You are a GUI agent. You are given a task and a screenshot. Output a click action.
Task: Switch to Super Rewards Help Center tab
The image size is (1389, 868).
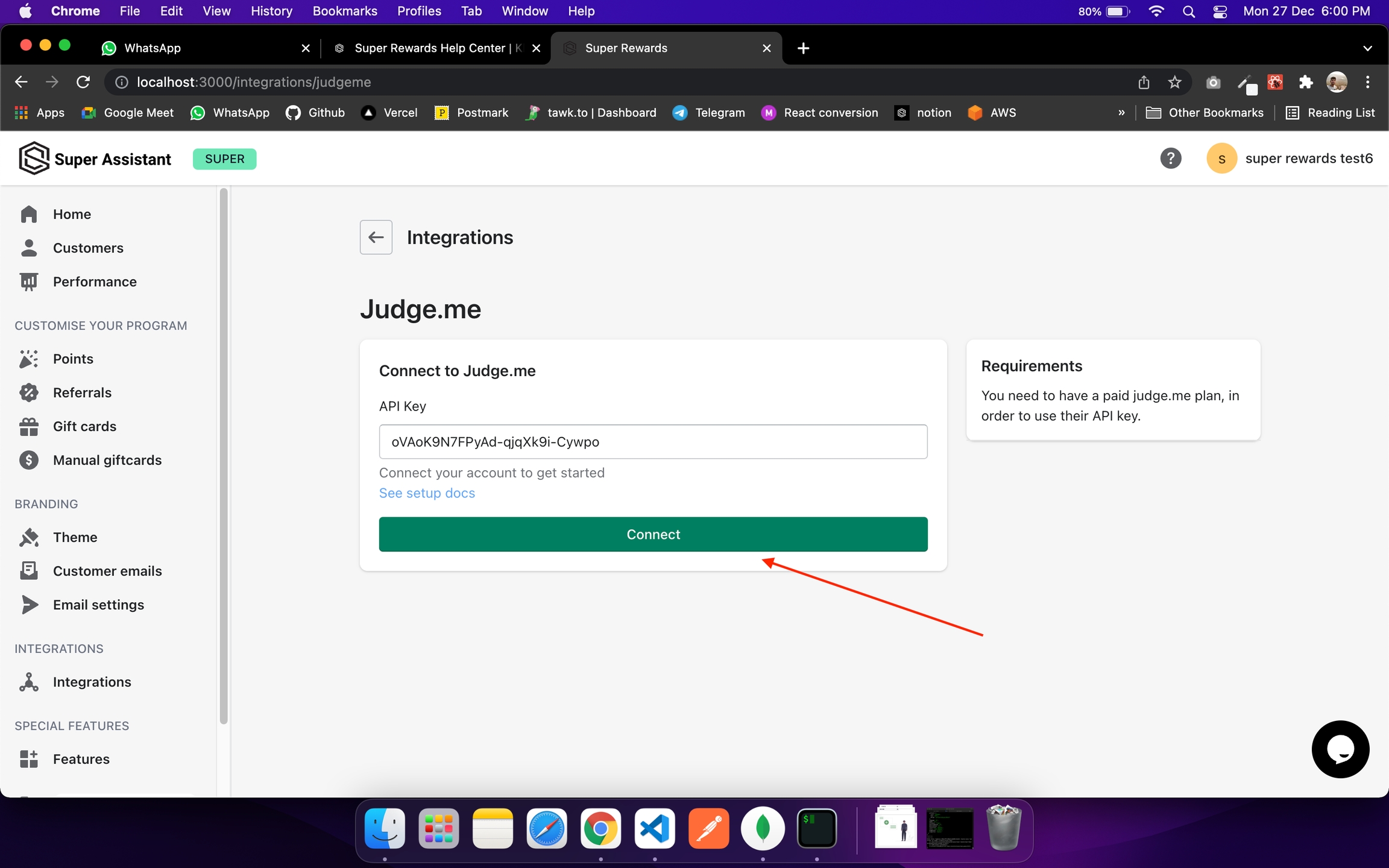(431, 48)
